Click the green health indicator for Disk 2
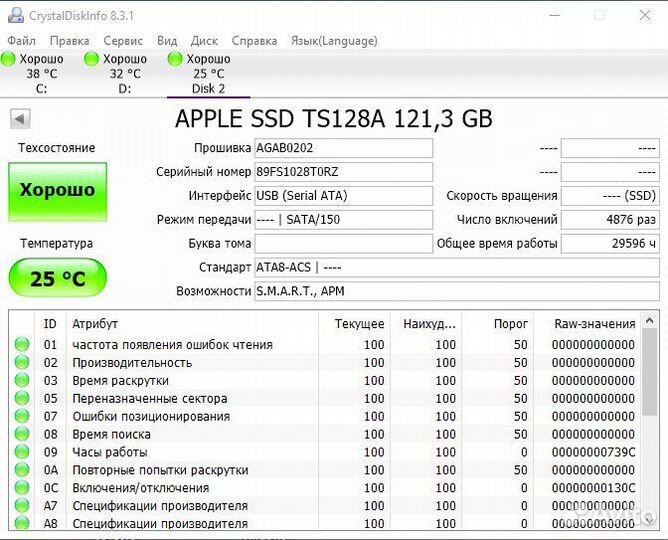 pos(175,59)
